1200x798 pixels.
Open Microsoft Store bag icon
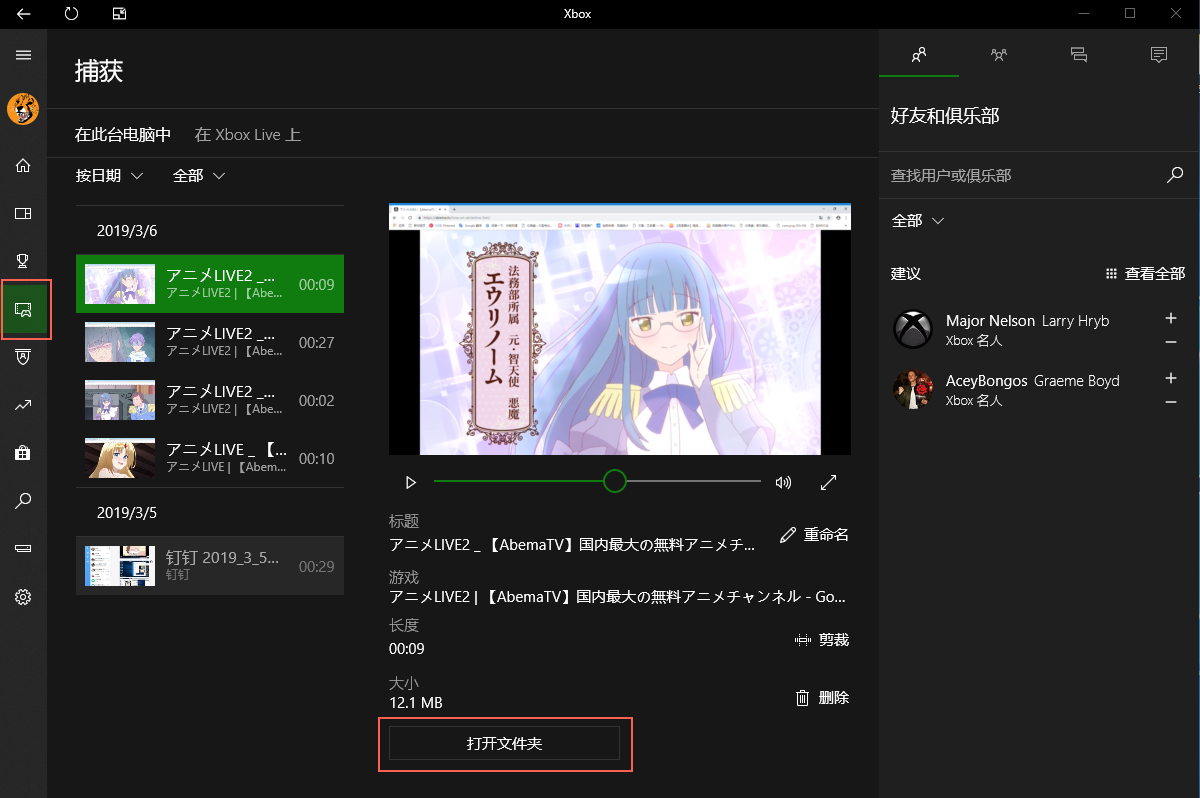coord(23,453)
